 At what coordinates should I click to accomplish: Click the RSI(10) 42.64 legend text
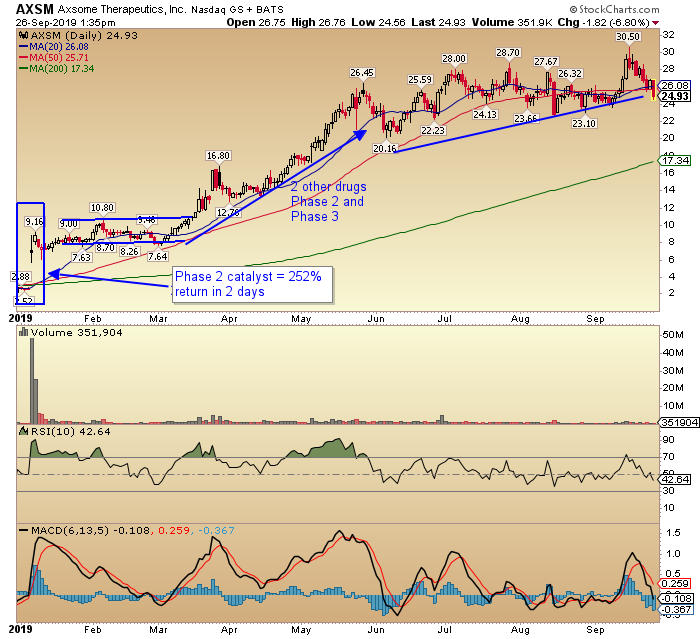71,431
